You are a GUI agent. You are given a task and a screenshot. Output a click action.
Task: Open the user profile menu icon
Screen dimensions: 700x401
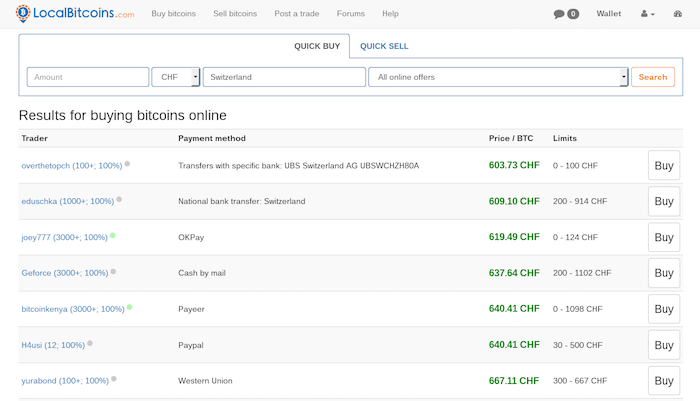647,14
